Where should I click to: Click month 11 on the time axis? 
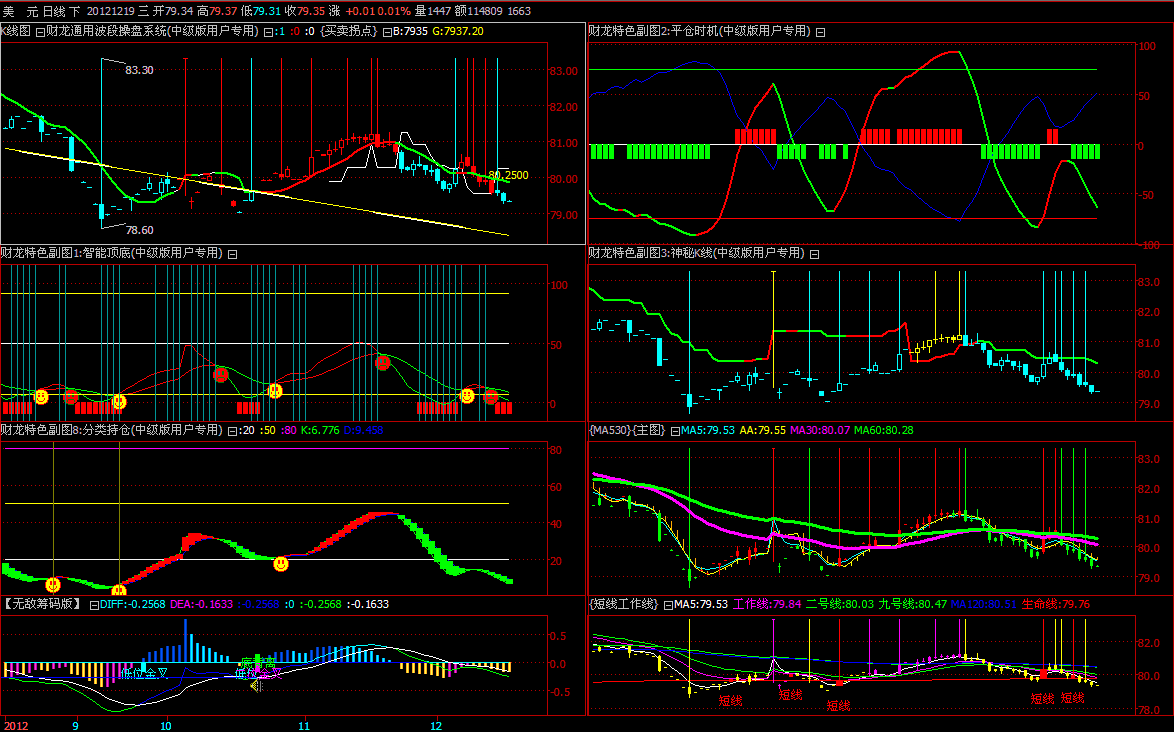pyautogui.click(x=305, y=724)
